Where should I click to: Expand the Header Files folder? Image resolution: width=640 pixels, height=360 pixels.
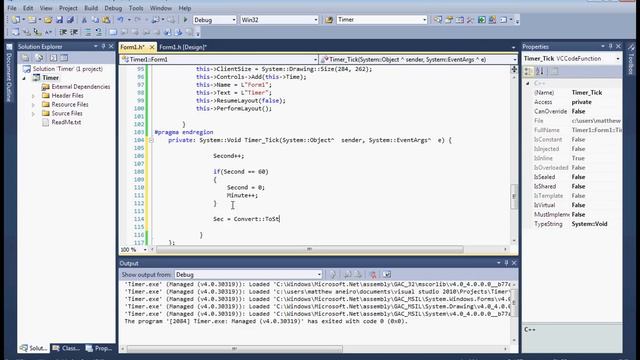(x=33, y=96)
